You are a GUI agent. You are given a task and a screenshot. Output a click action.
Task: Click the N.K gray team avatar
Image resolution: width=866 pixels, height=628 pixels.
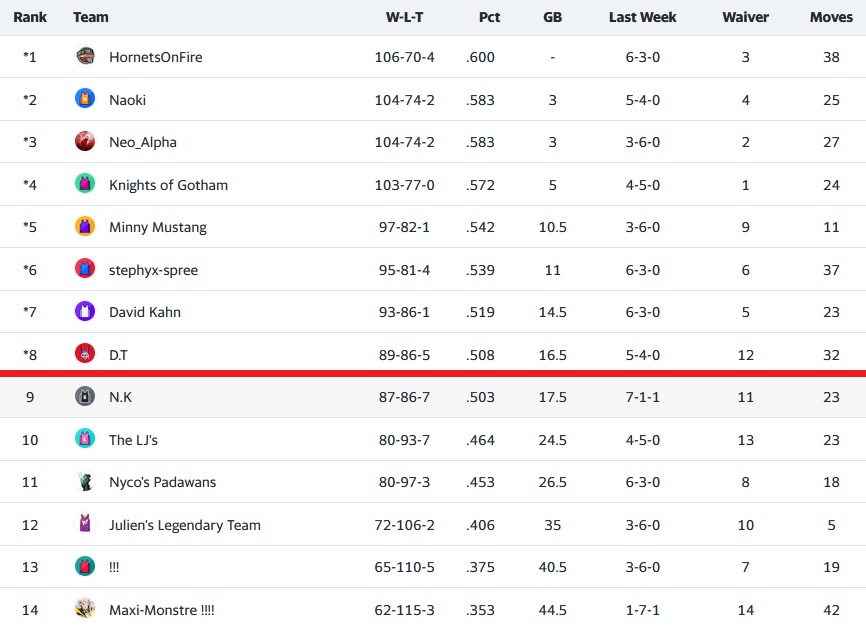tap(85, 397)
